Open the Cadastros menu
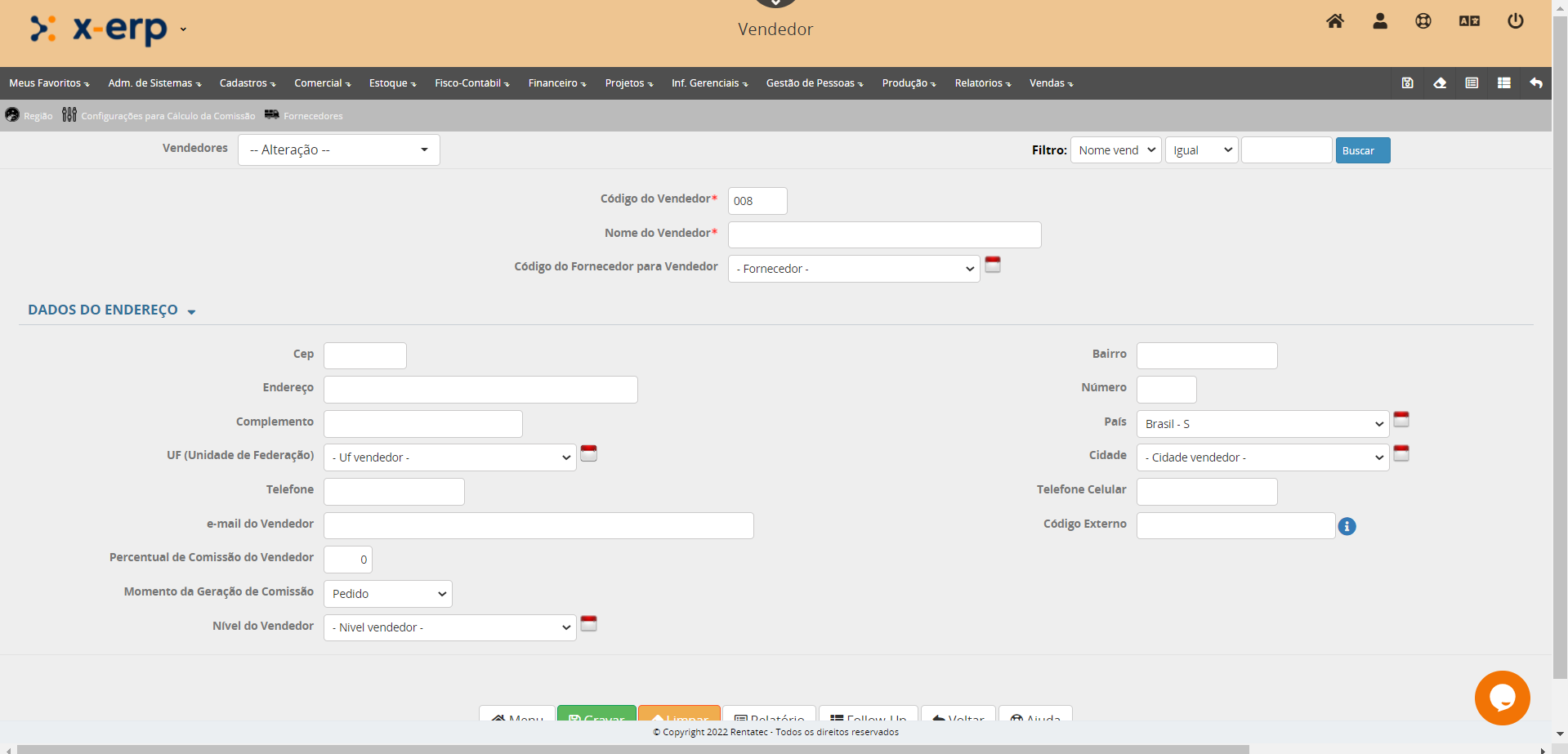The width and height of the screenshot is (1568, 754). [x=247, y=83]
